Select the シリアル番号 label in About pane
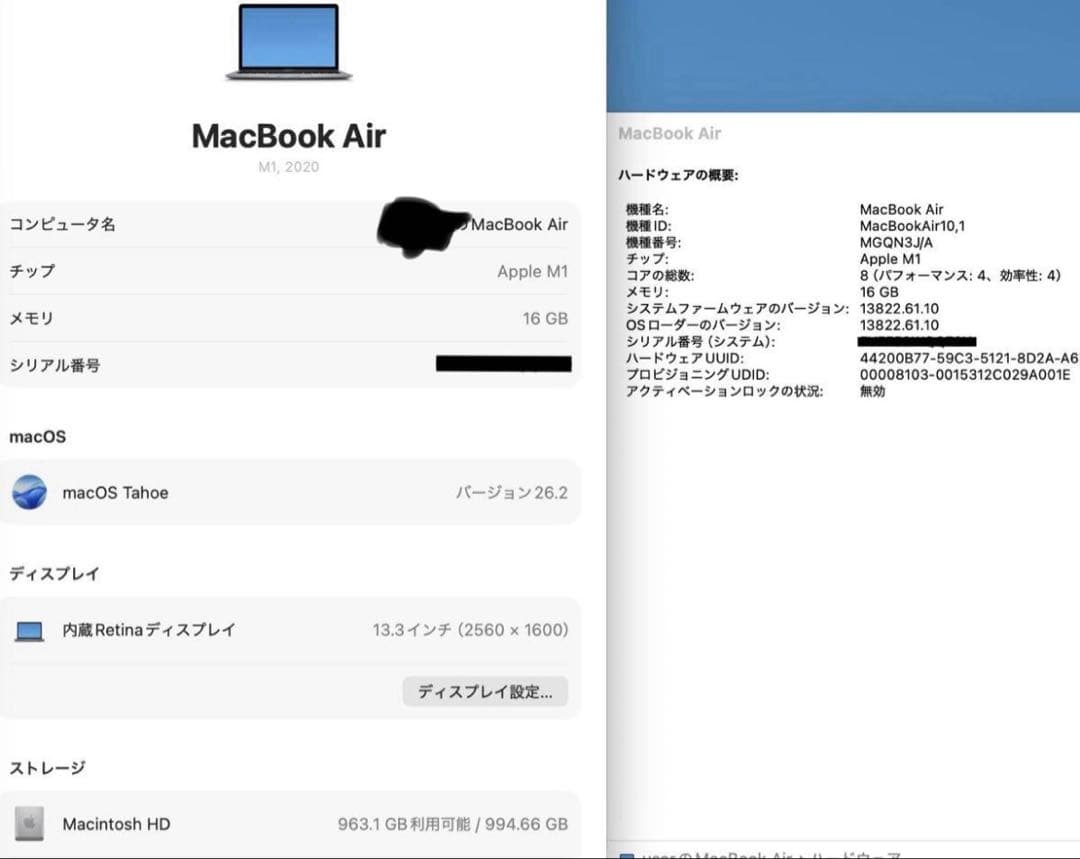Screen dimensions: 1080x859 [x=54, y=366]
